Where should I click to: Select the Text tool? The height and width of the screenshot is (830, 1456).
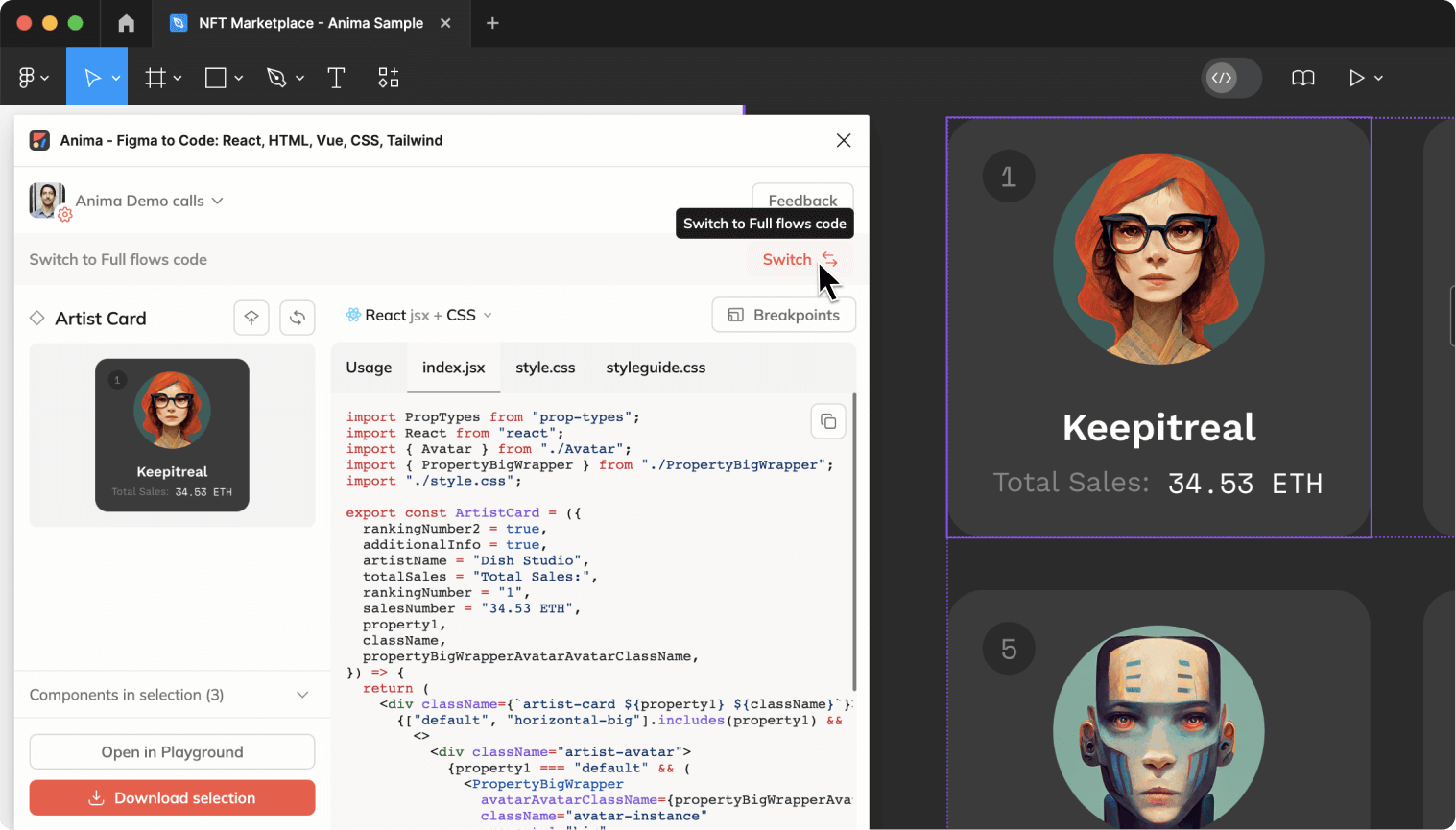click(336, 78)
